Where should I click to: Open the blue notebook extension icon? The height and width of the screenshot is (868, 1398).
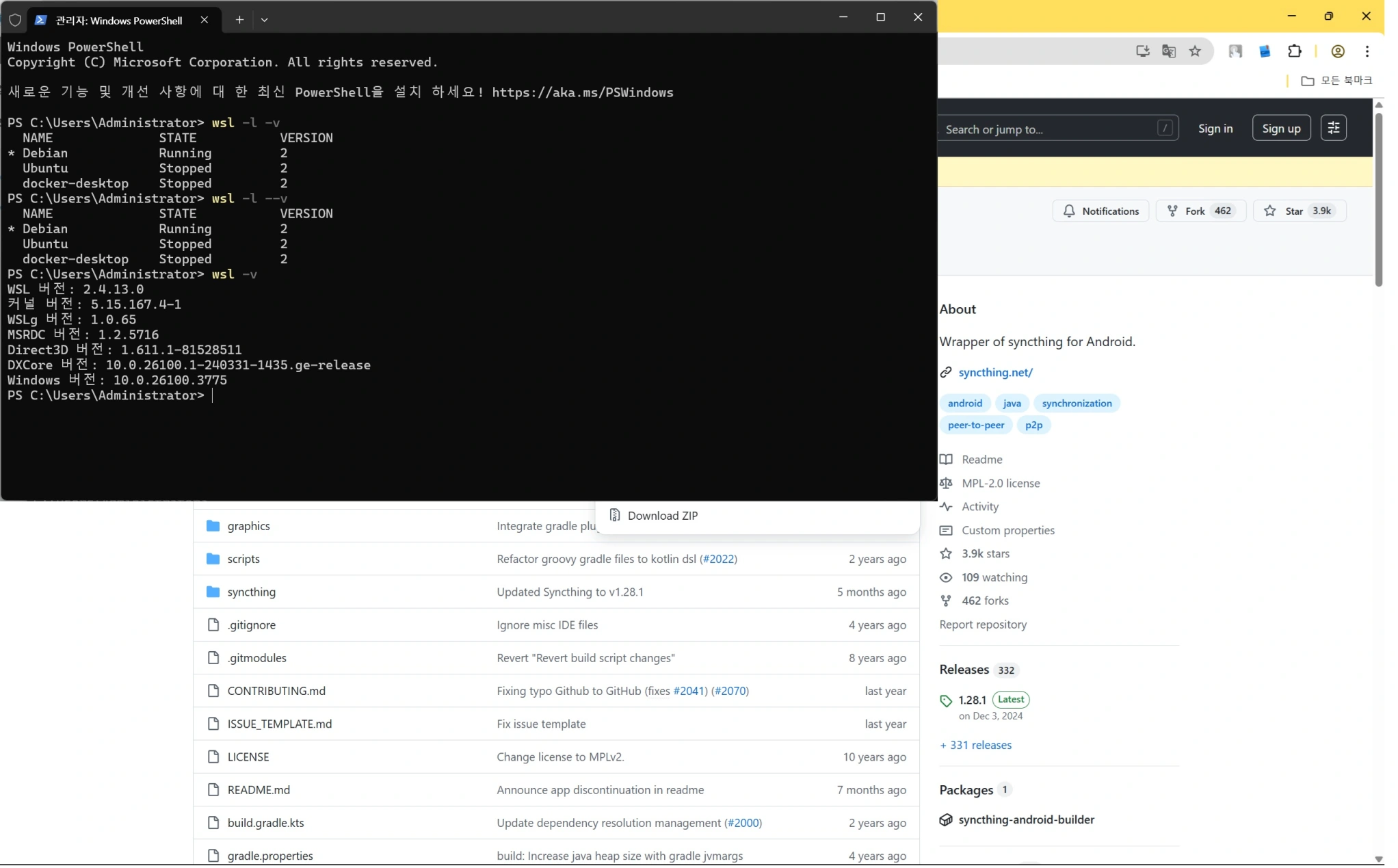pyautogui.click(x=1265, y=51)
